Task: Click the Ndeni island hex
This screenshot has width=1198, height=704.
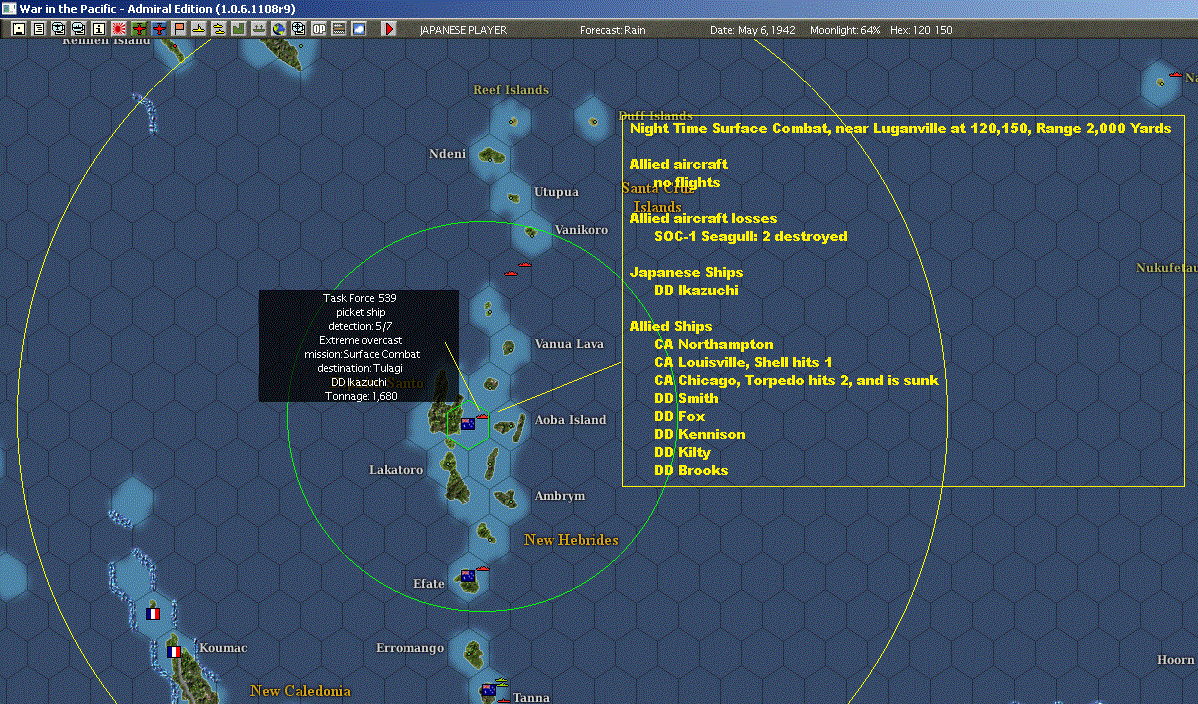Action: (x=491, y=157)
